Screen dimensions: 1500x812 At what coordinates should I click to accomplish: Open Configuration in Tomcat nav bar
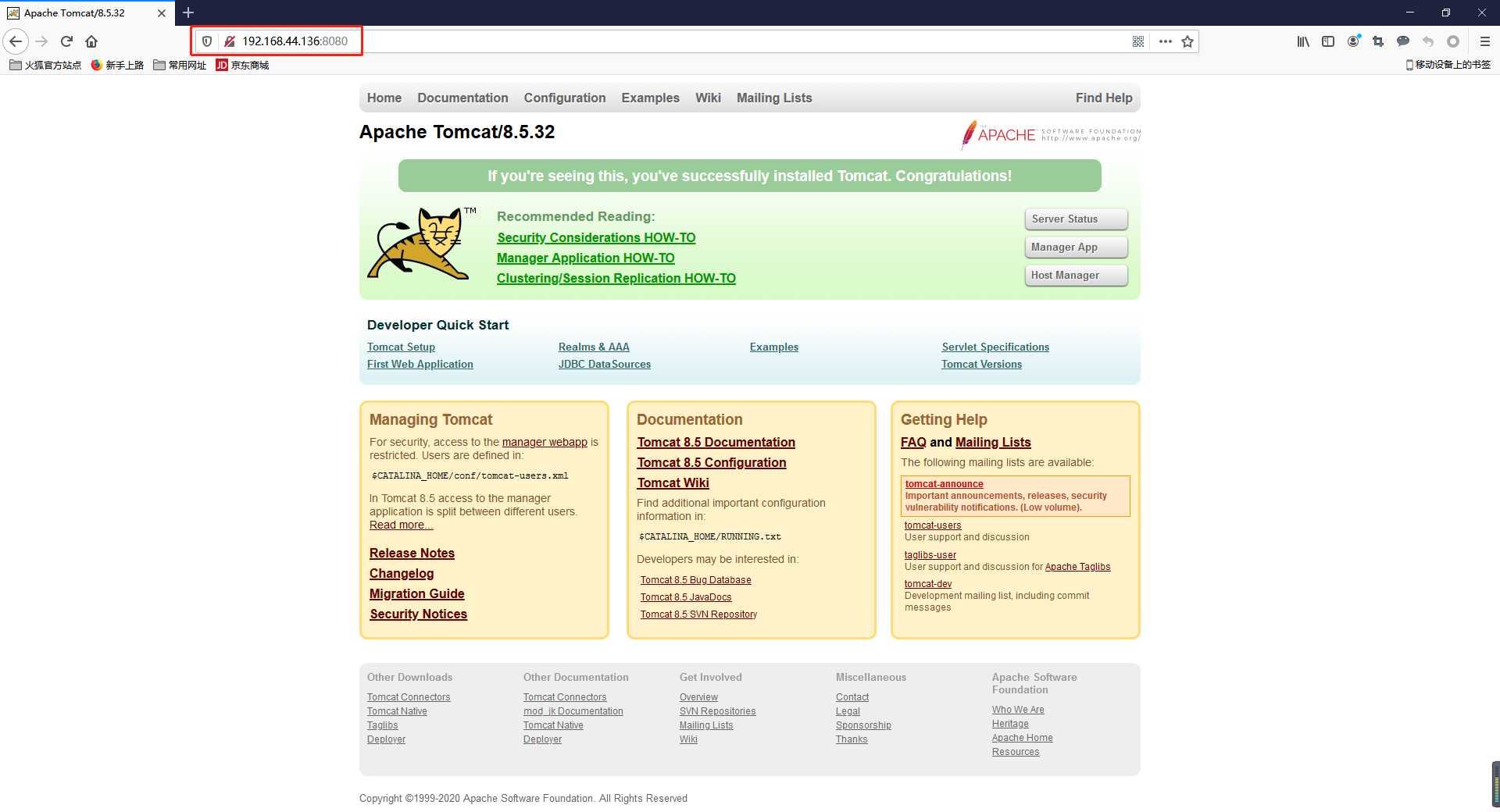[565, 98]
